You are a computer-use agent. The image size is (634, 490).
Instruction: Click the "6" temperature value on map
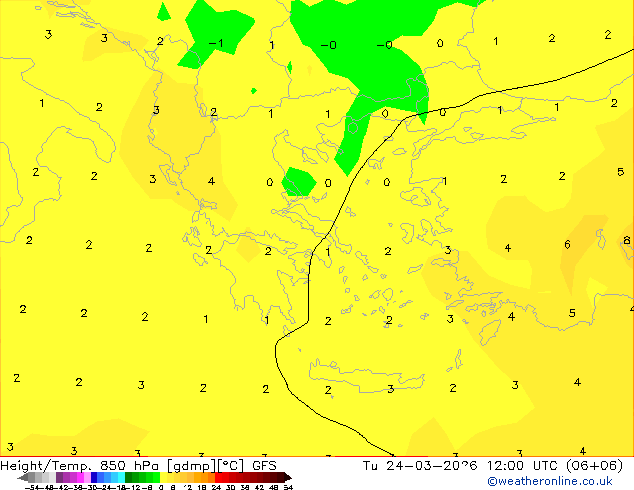click(x=567, y=245)
